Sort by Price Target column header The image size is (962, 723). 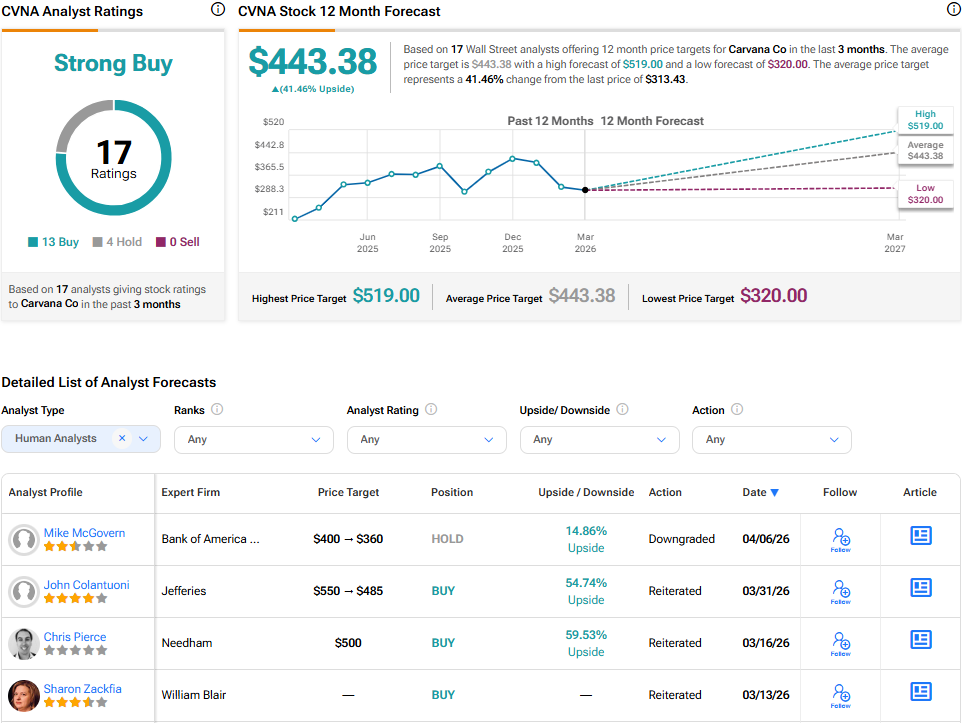pyautogui.click(x=348, y=492)
